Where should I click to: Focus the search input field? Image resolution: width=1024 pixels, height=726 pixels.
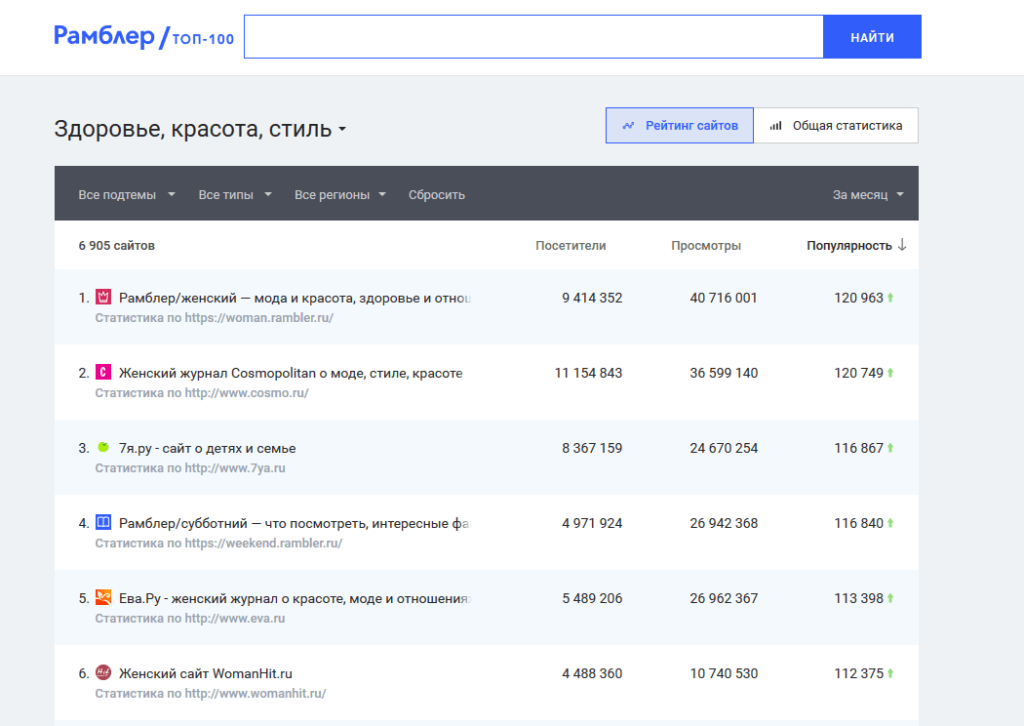tap(533, 37)
